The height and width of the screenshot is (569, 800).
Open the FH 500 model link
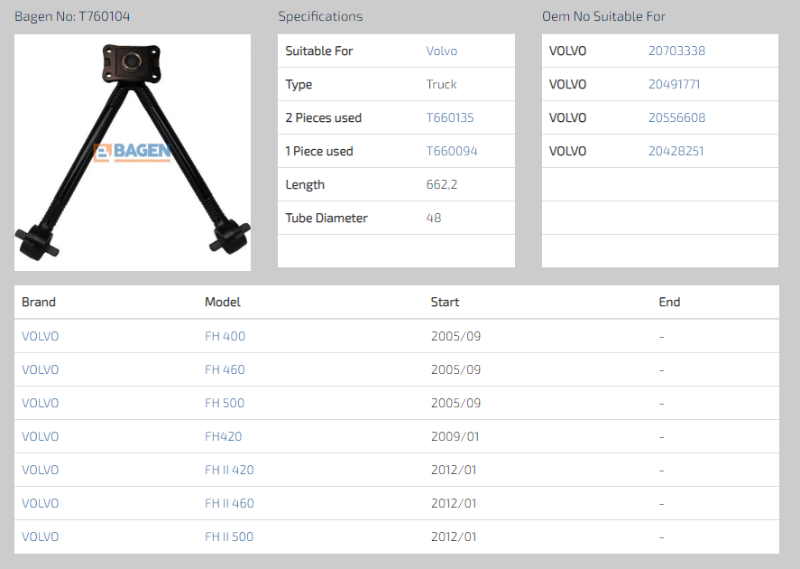(x=224, y=403)
